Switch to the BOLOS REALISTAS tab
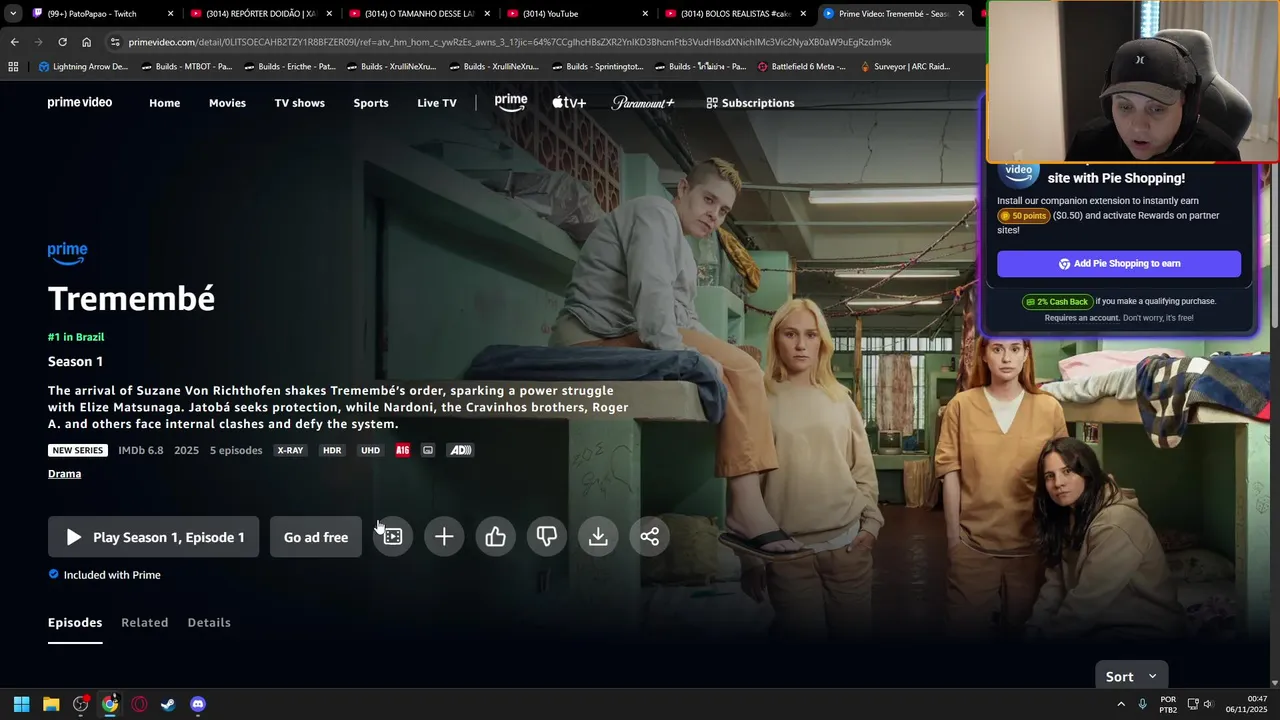Image resolution: width=1280 pixels, height=720 pixels. [x=737, y=14]
